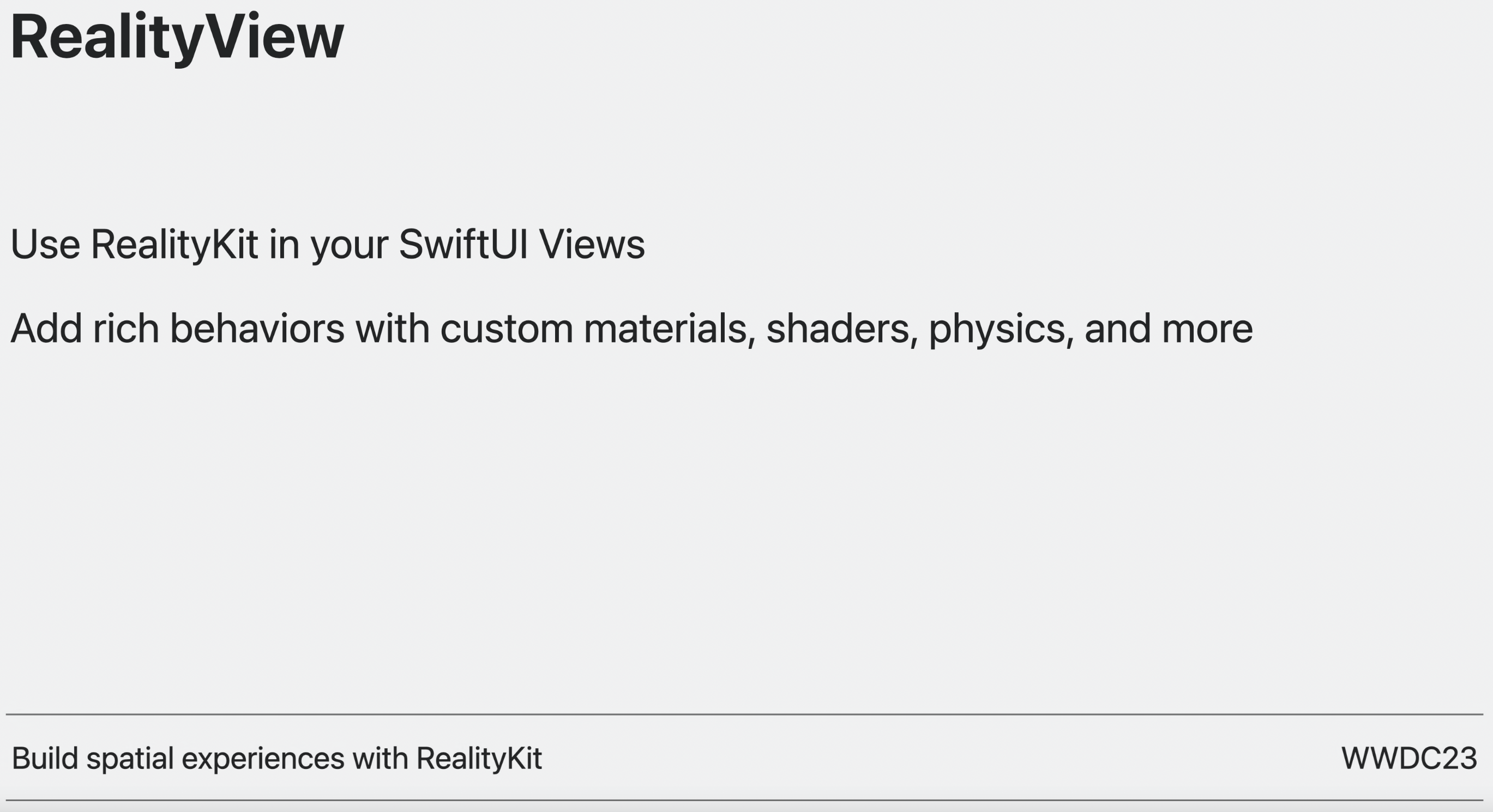Click 'RealityKit' in the footer session title
This screenshot has width=1493, height=812.
tap(479, 759)
